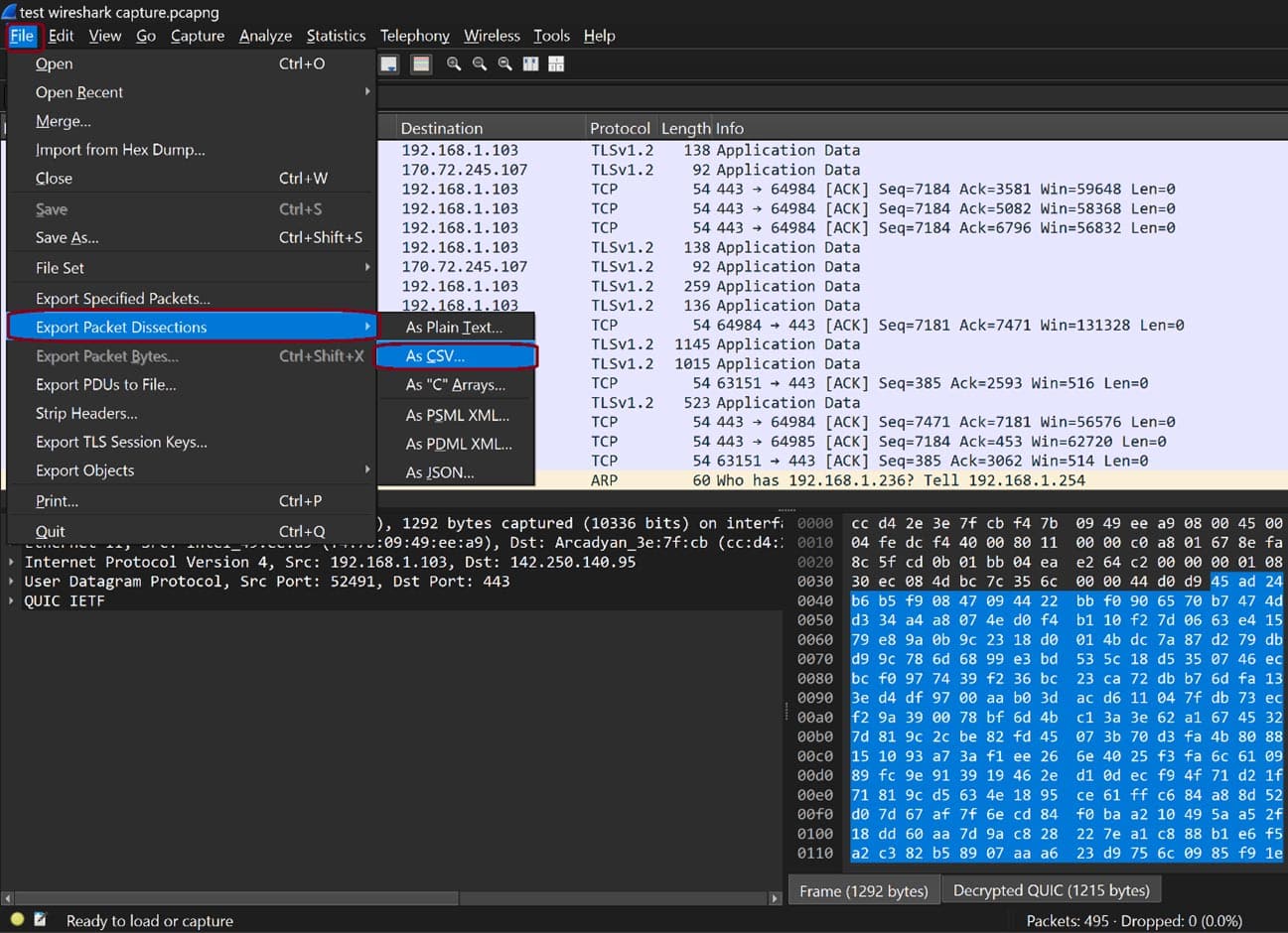Image resolution: width=1288 pixels, height=933 pixels.
Task: Export dissections As Plain Text...
Action: pyautogui.click(x=456, y=327)
